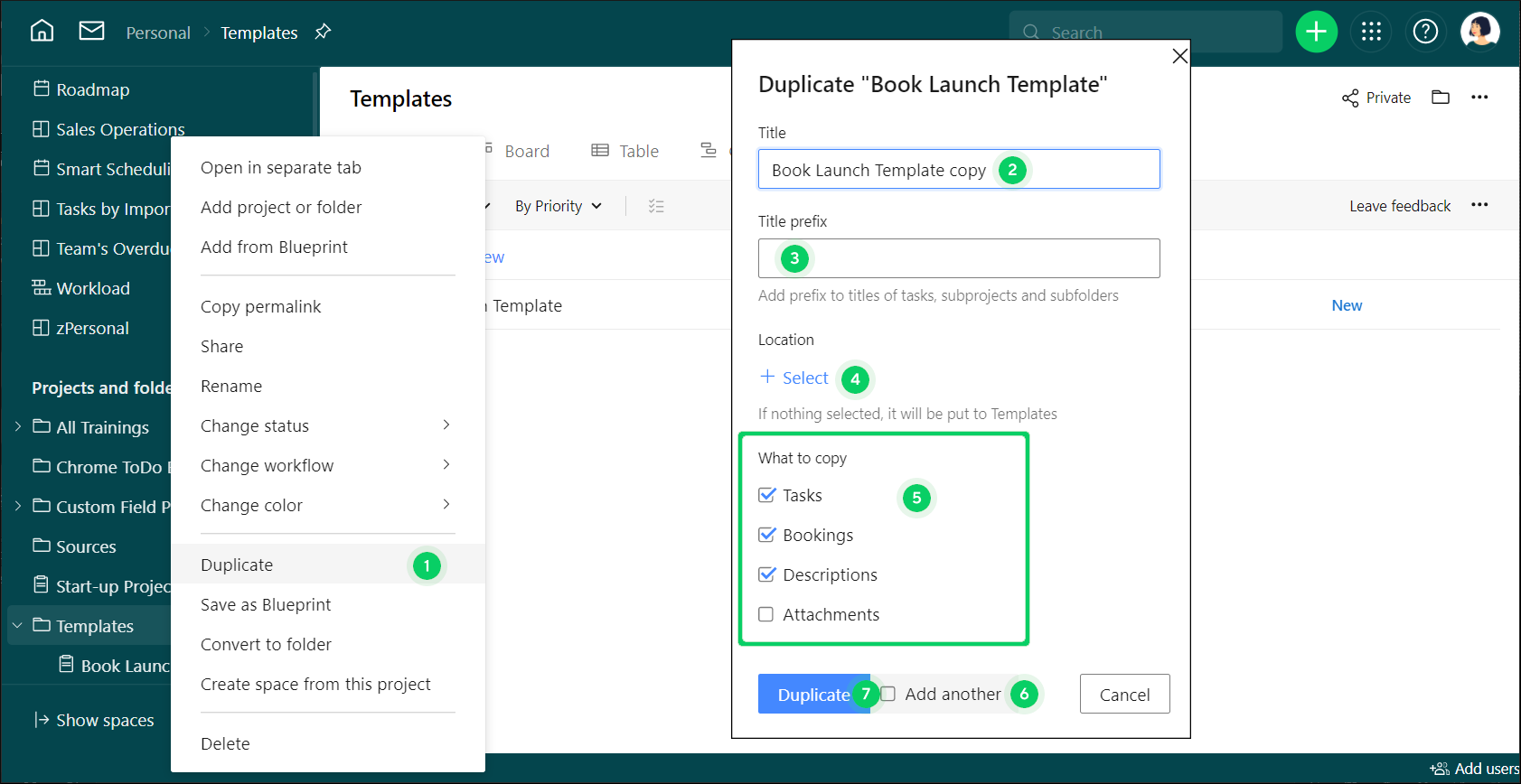Disable the Bookings checkbox
The image size is (1521, 784).
pos(767,535)
